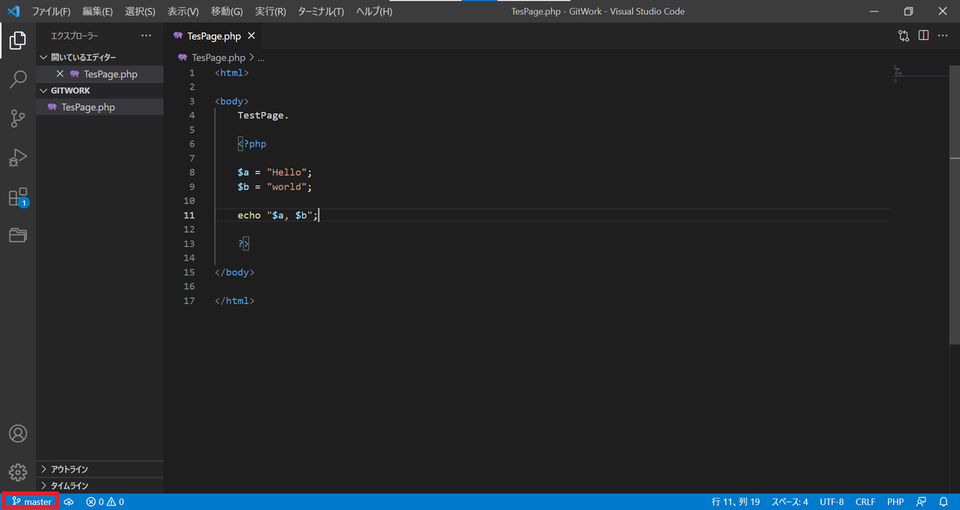
Task: Click the feedback icon in status bar
Action: (921, 501)
